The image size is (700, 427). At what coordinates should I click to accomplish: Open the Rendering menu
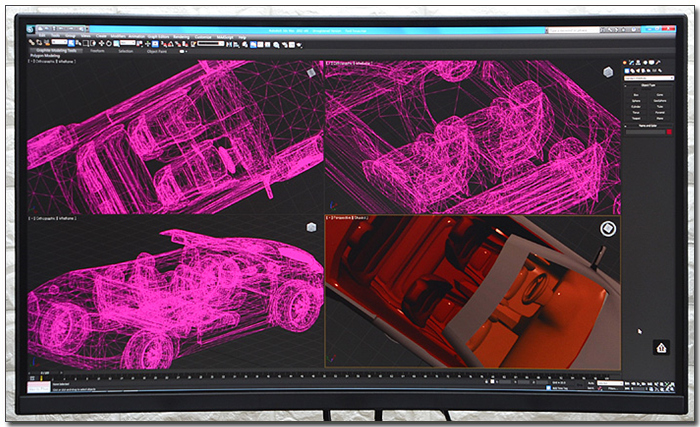click(183, 36)
